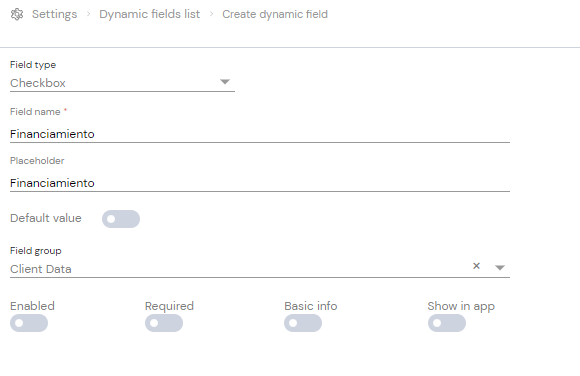Open the Field type dropdown arrow
The image size is (580, 376).
coord(225,81)
